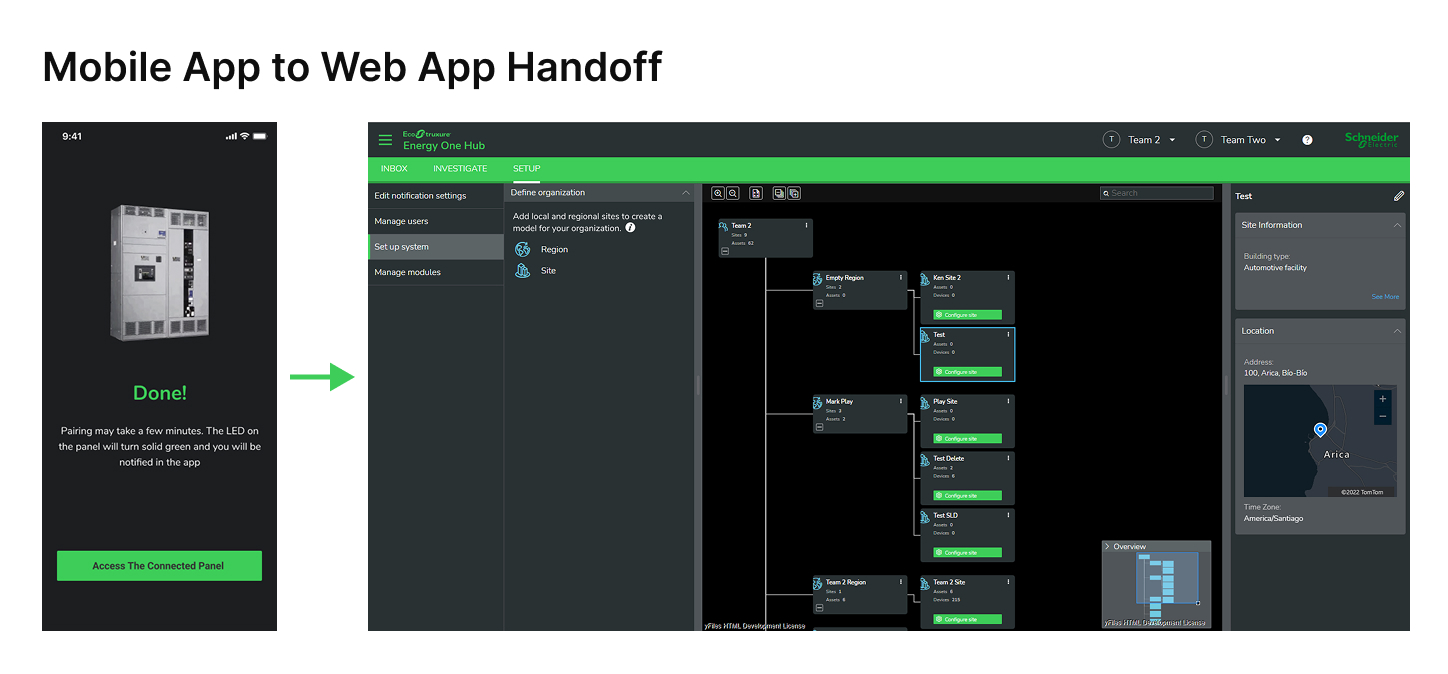The width and height of the screenshot is (1448, 674).
Task: Click the '100, Arica, Bío-Bío' address text
Action: (1275, 373)
